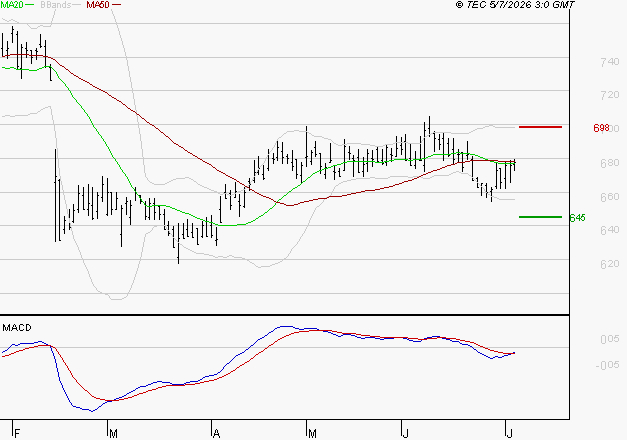
Task: Click the TEC copyright timestamp text
Action: point(515,5)
